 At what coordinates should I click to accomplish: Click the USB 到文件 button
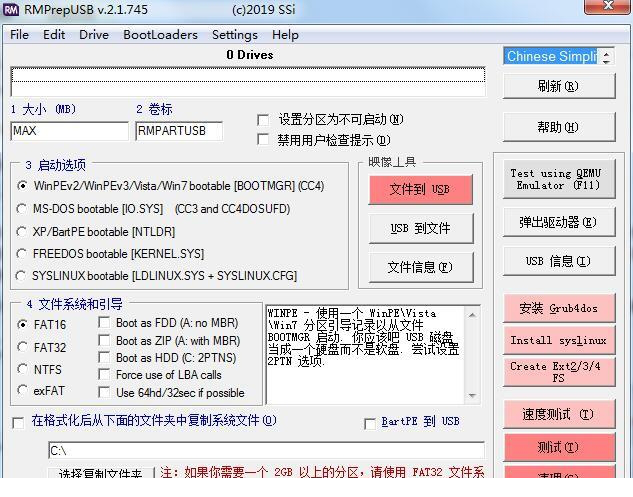pyautogui.click(x=420, y=229)
